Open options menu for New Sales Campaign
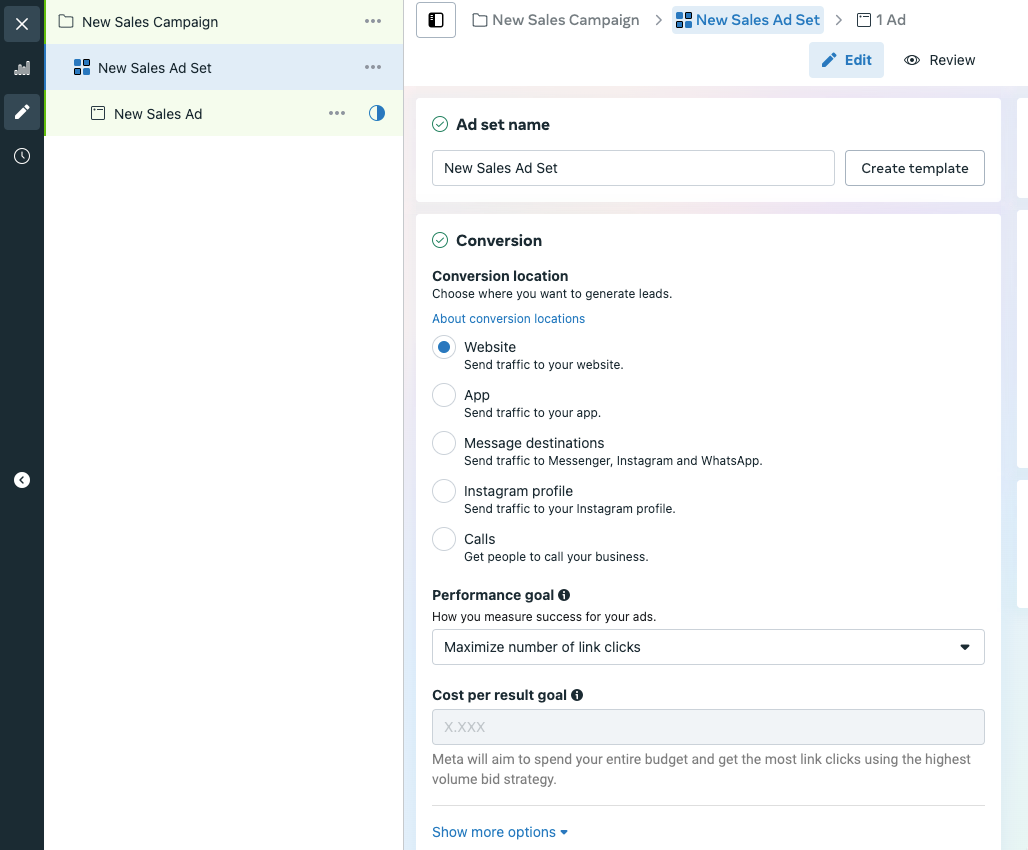 click(373, 21)
